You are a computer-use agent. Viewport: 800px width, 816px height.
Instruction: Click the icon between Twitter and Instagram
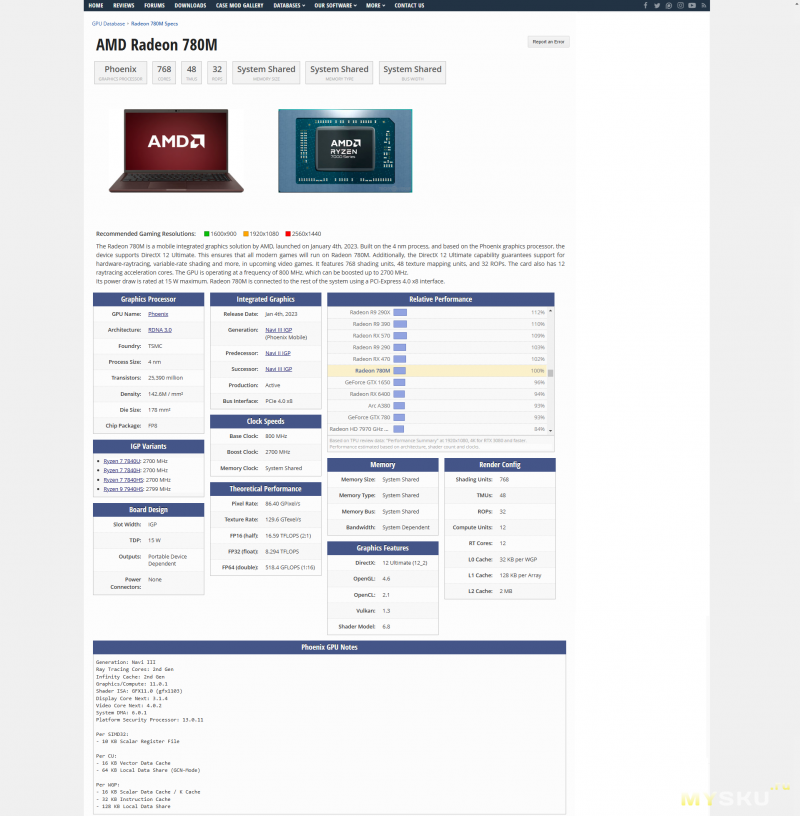tap(669, 5)
